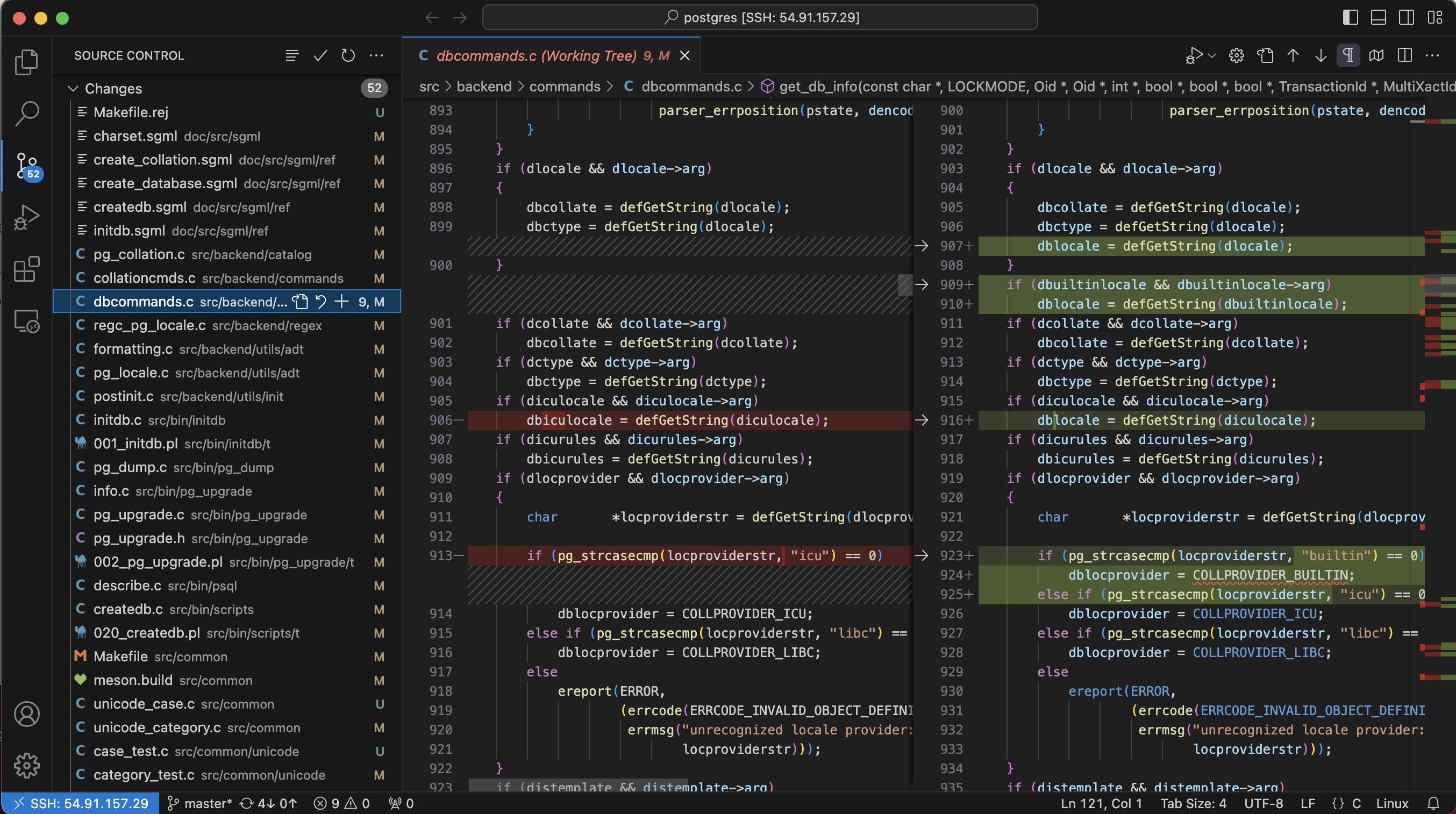Open the run dropdown arrow in editor toolbar
This screenshot has height=814, width=1456.
1212,55
